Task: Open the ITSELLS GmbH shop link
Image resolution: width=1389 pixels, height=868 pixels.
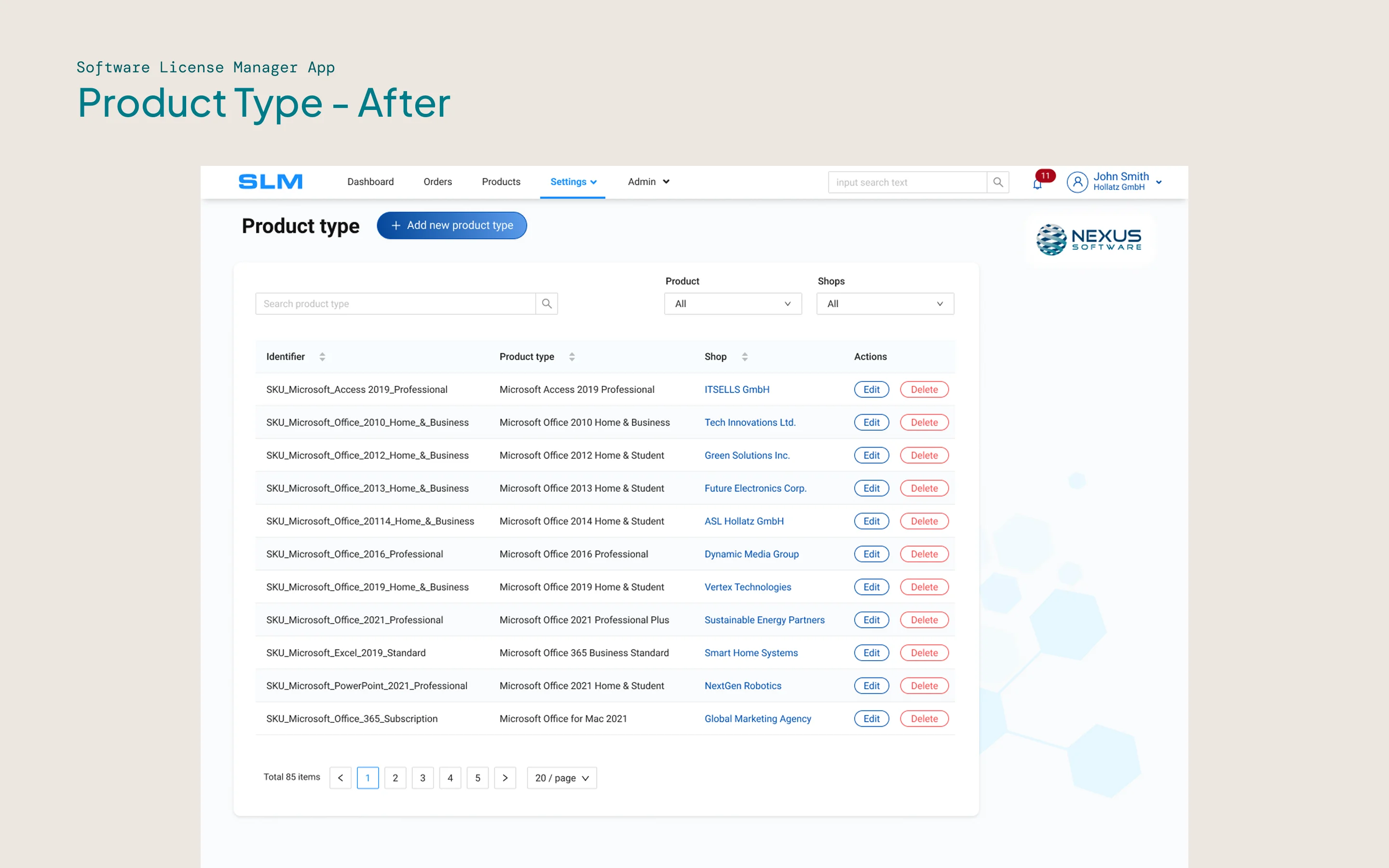Action: click(x=737, y=389)
